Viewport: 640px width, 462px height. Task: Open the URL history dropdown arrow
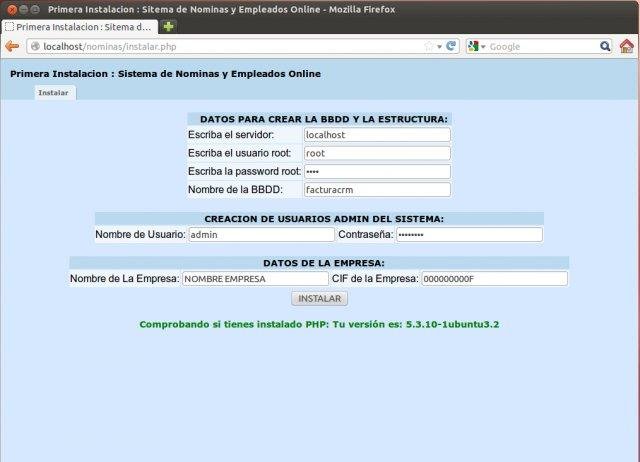coord(439,47)
